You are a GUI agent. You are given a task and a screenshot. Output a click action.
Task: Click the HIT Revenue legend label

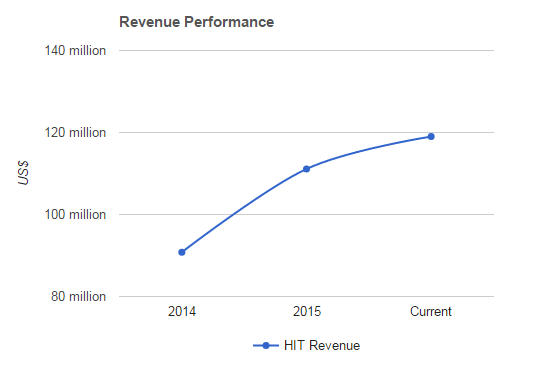322,346
